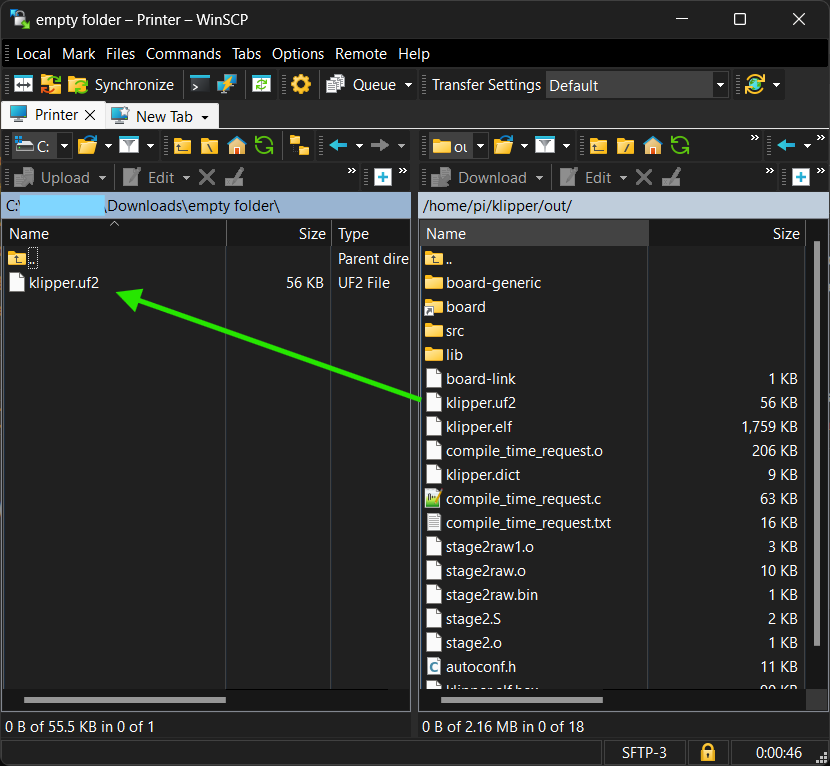Sort local panel by Type column
830x766 pixels.
371,234
